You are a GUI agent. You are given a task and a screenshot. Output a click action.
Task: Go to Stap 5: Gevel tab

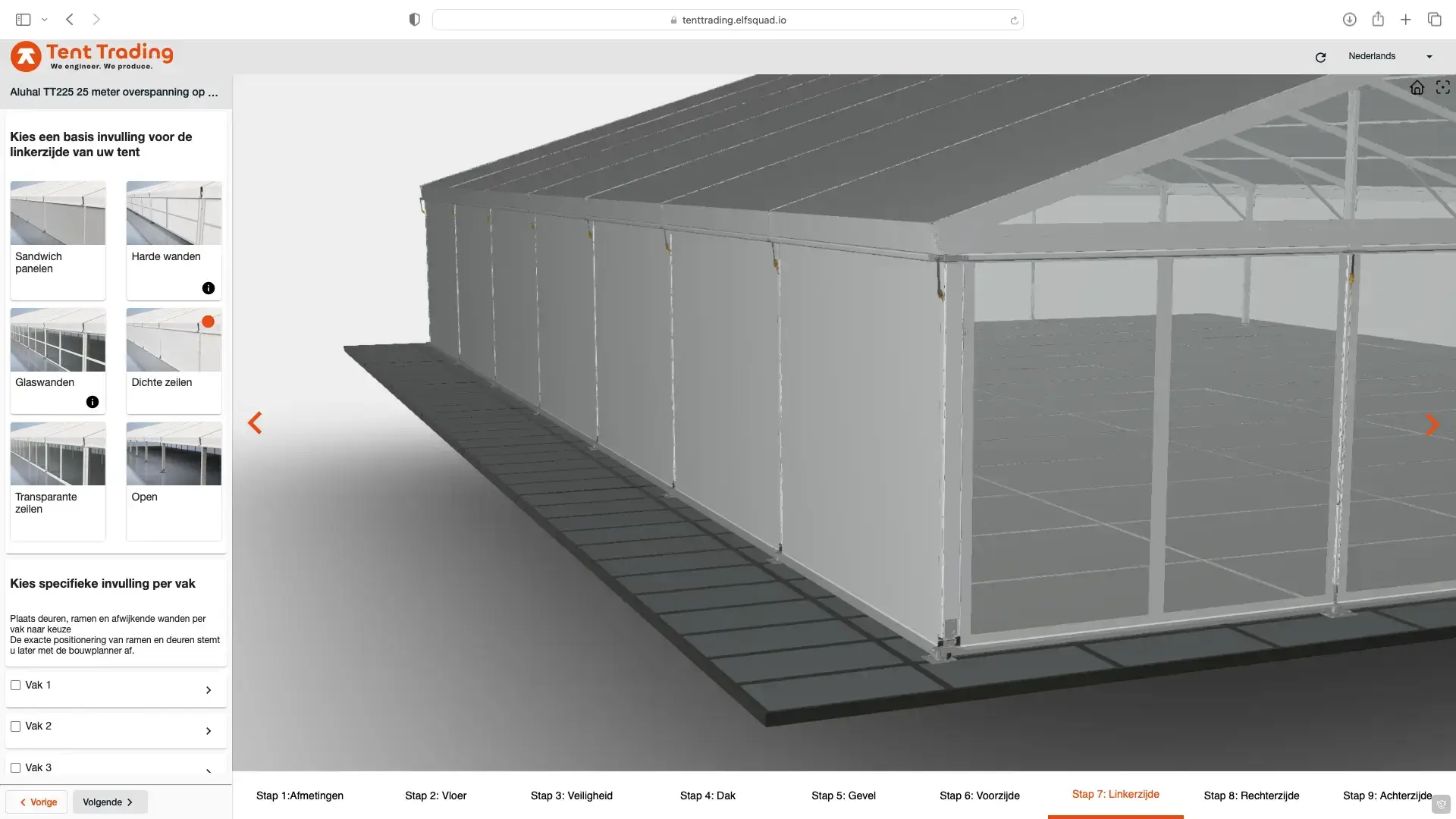[x=843, y=795]
